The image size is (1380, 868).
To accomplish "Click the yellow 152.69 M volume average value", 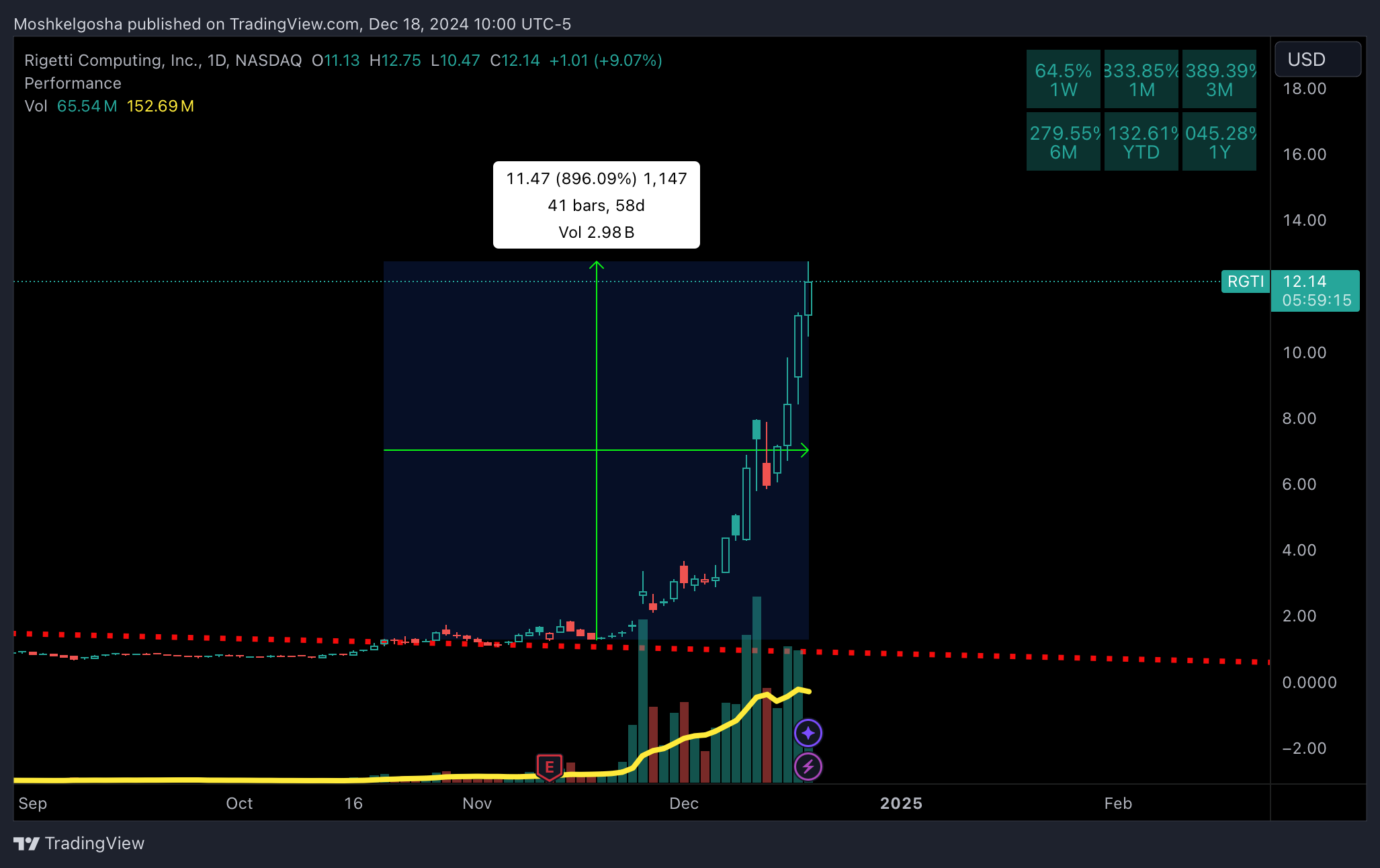I will pyautogui.click(x=161, y=106).
